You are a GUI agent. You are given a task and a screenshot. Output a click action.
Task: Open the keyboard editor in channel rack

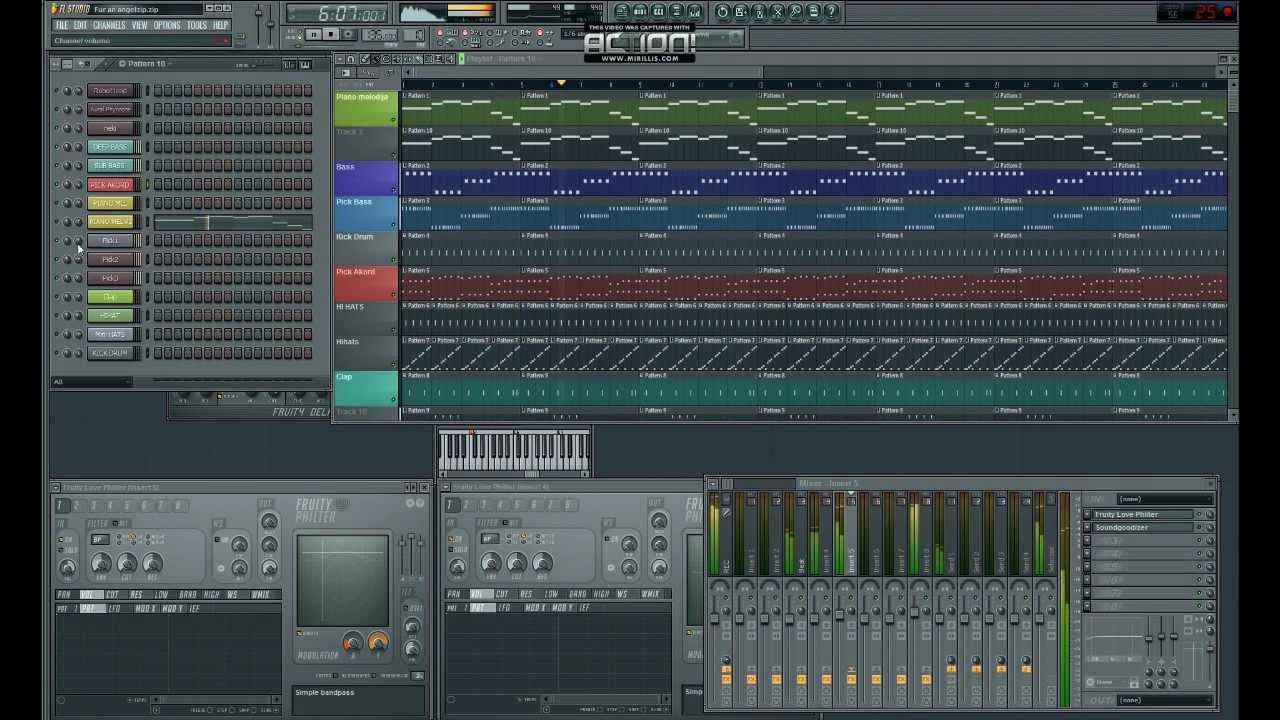tap(305, 65)
